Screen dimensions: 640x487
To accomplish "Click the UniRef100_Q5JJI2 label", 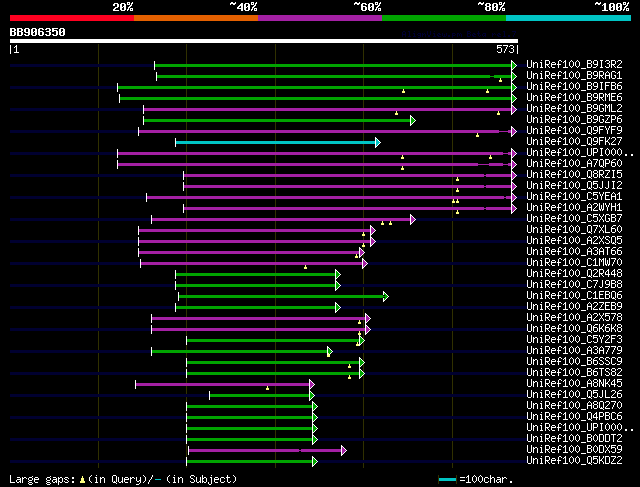I will [x=574, y=186].
